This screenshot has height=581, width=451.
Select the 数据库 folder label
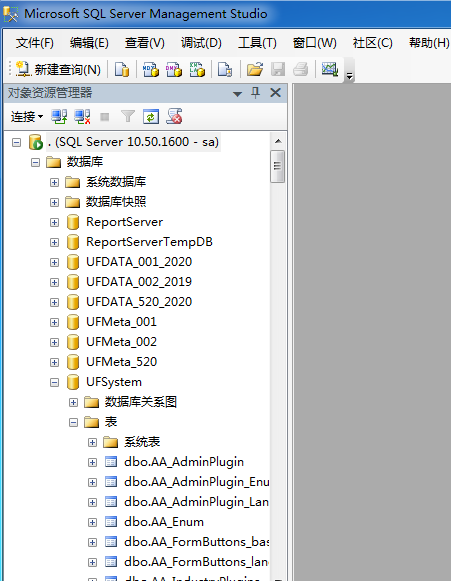point(85,162)
